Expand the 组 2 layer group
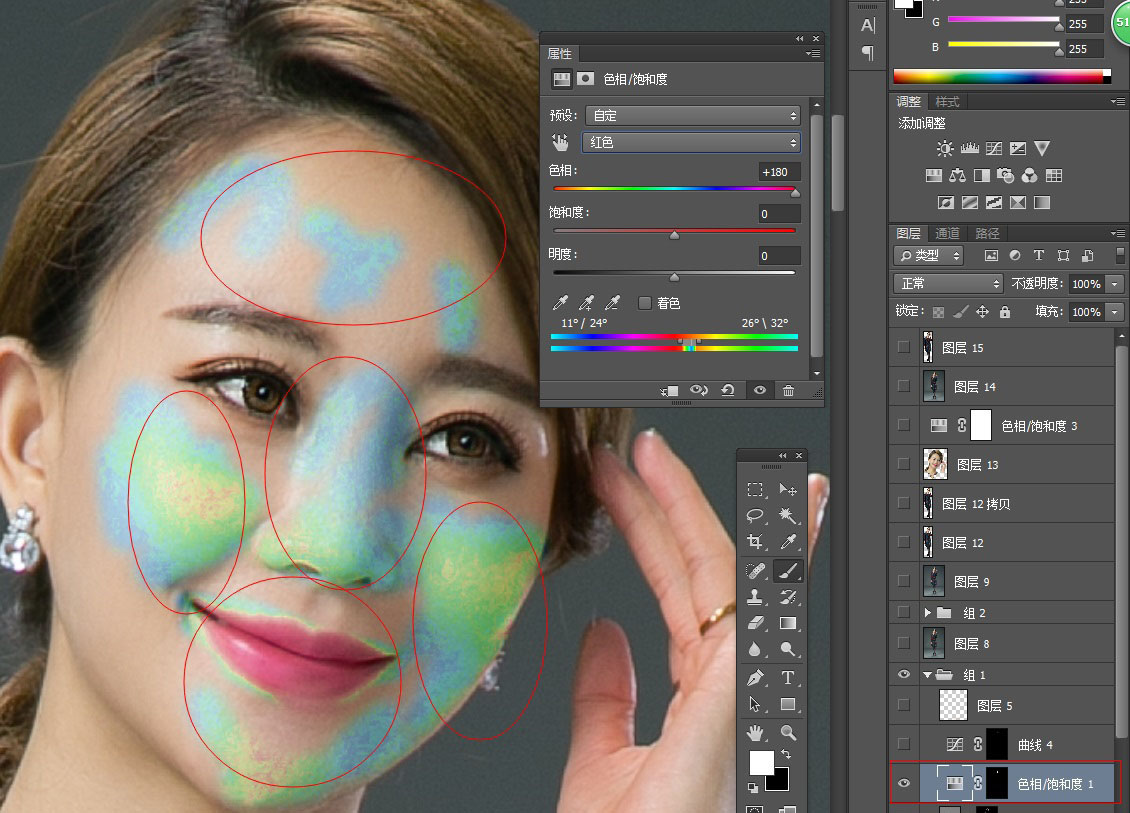1130x813 pixels. click(928, 613)
